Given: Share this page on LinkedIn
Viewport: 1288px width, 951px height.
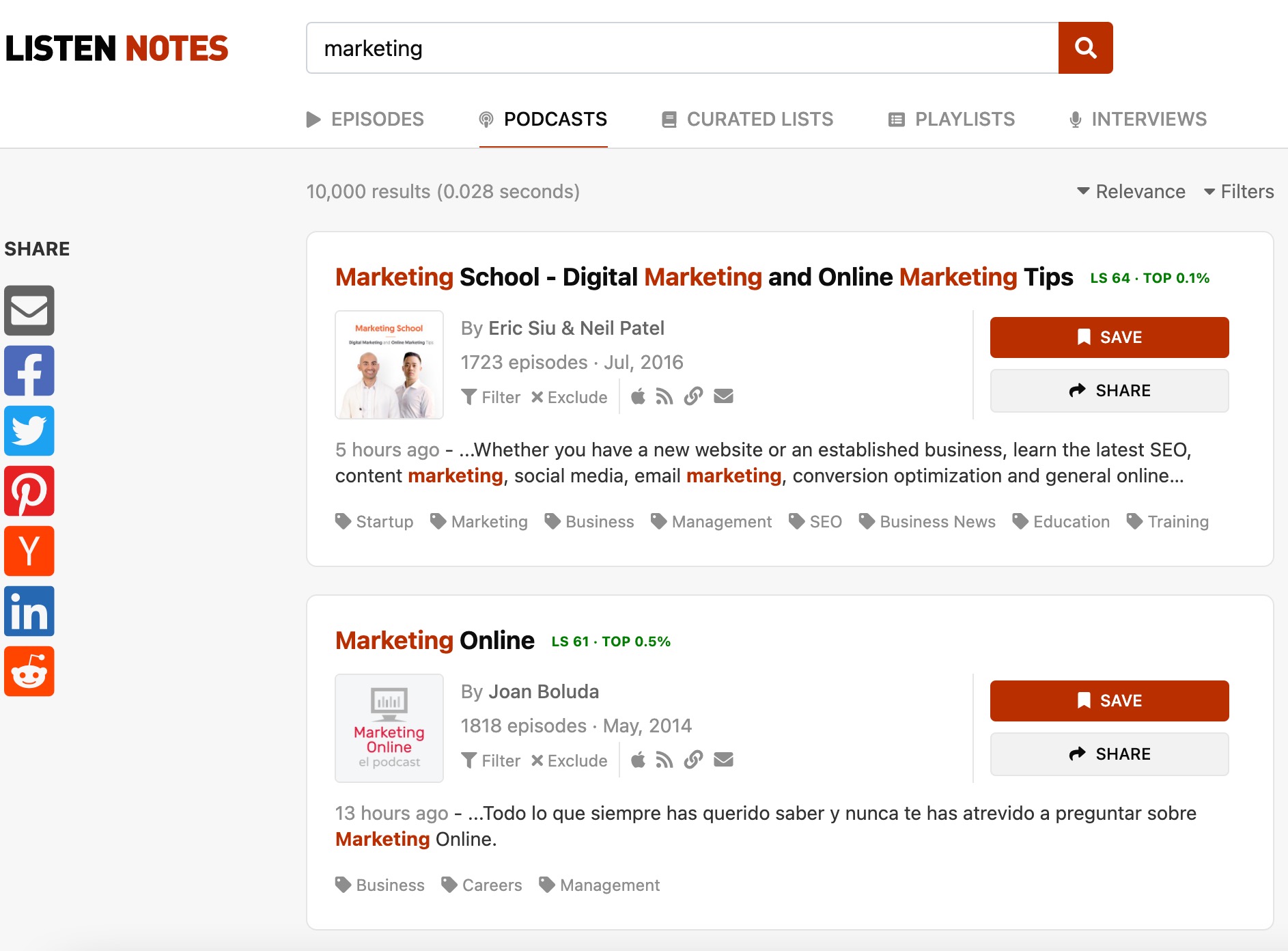Looking at the screenshot, I should click(x=29, y=611).
